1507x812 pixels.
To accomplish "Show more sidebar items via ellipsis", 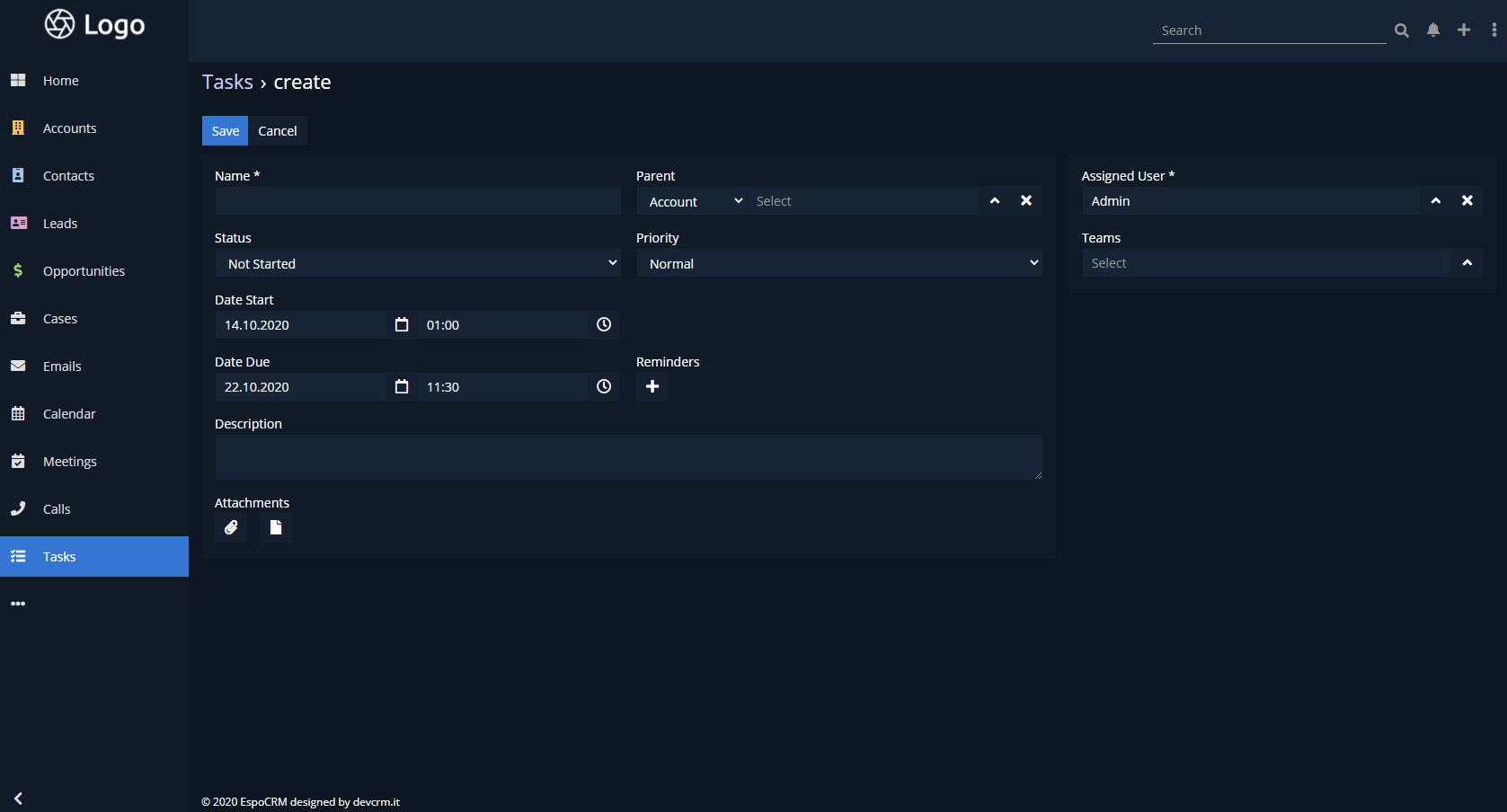I will 18,604.
